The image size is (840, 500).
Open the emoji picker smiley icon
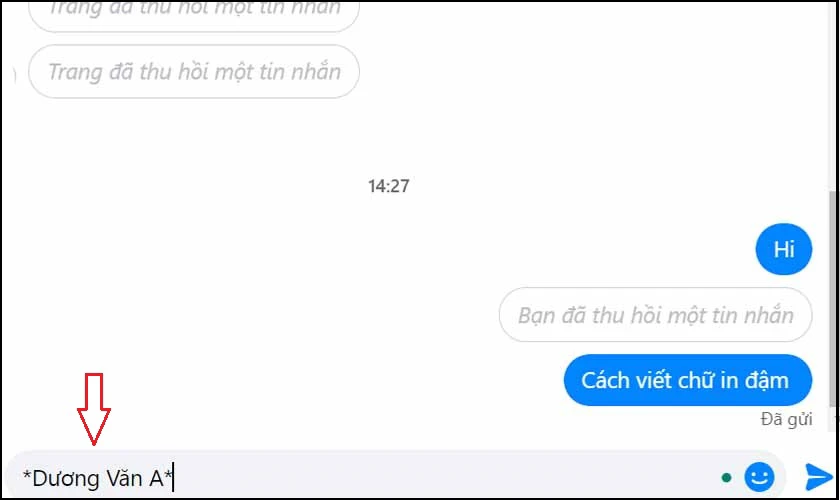click(759, 476)
